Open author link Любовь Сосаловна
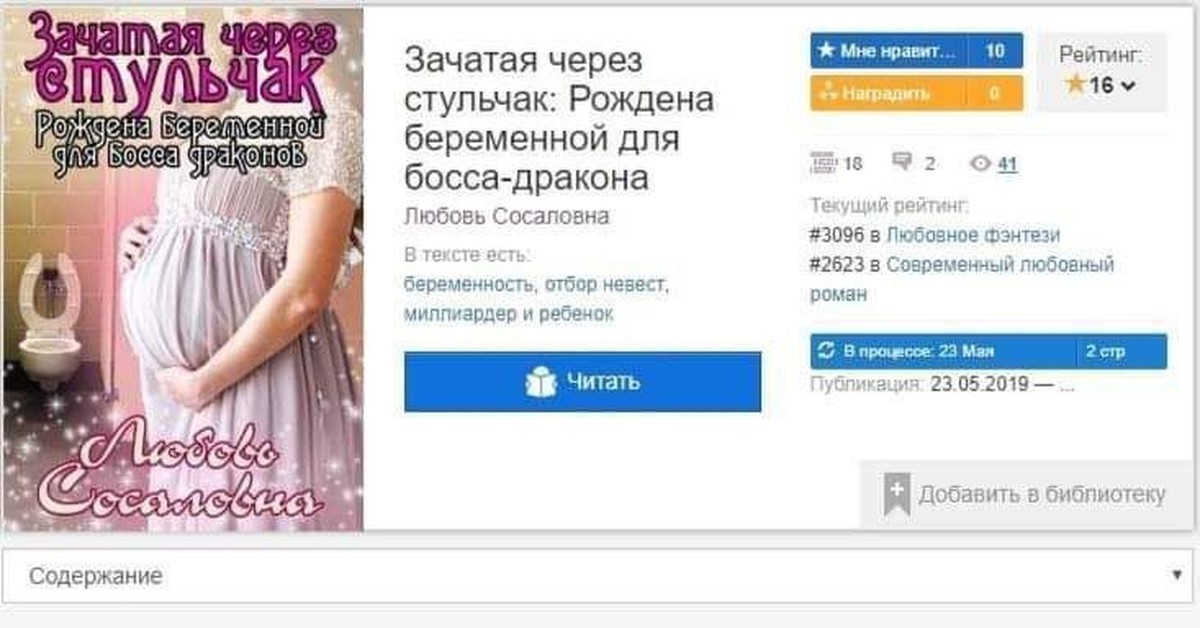The image size is (1200, 628). (x=507, y=217)
